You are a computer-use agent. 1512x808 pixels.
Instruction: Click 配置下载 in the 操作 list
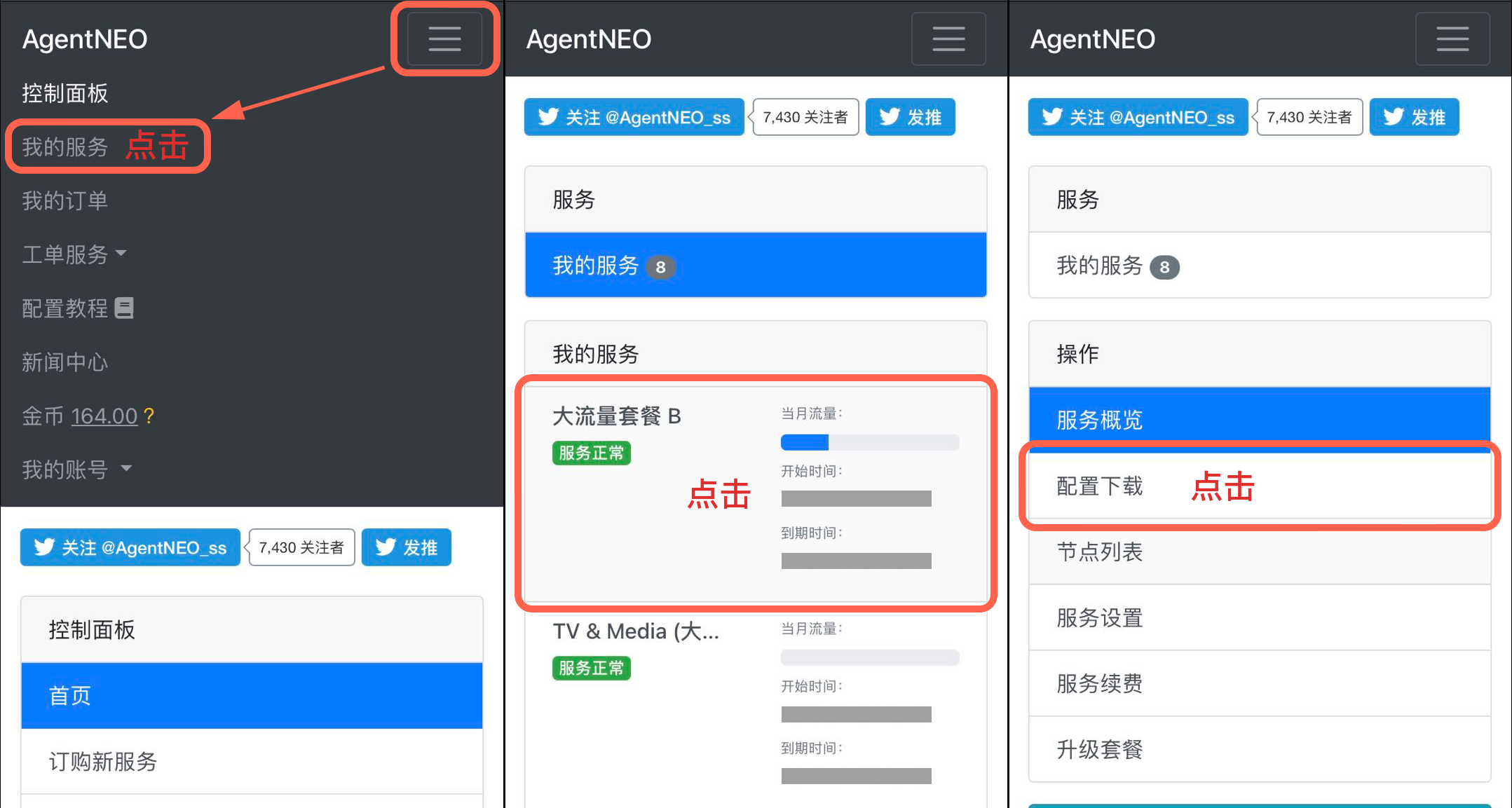click(1099, 486)
